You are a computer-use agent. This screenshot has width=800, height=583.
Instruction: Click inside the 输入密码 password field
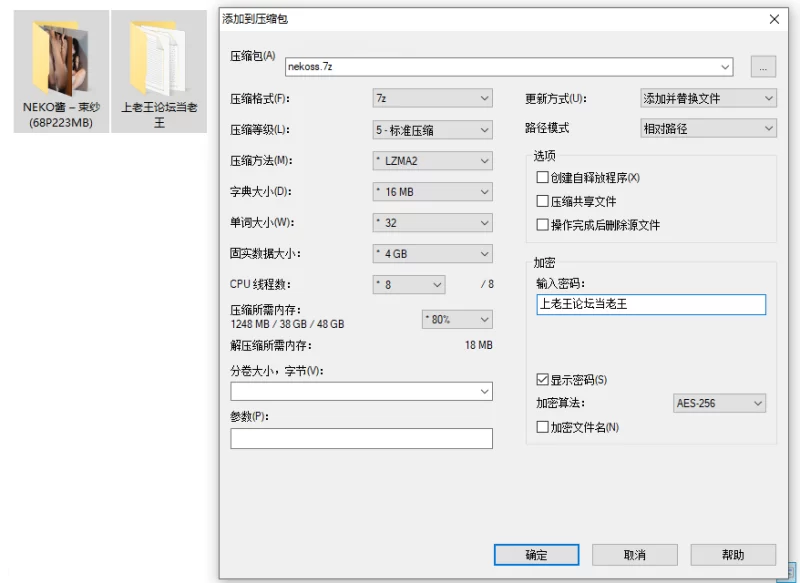(651, 304)
